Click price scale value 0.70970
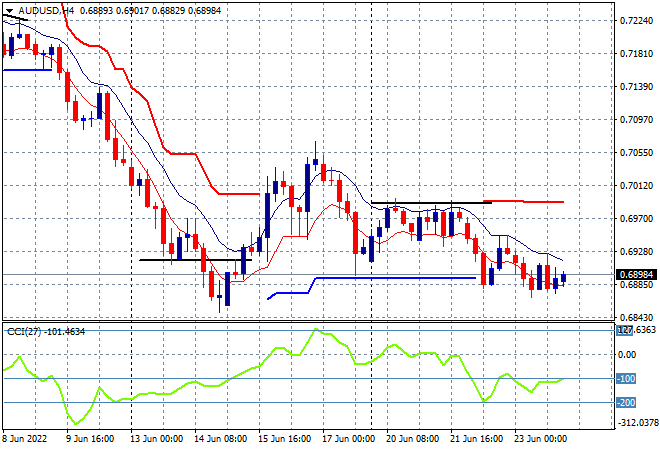This screenshot has height=450, width=660. coord(636,120)
